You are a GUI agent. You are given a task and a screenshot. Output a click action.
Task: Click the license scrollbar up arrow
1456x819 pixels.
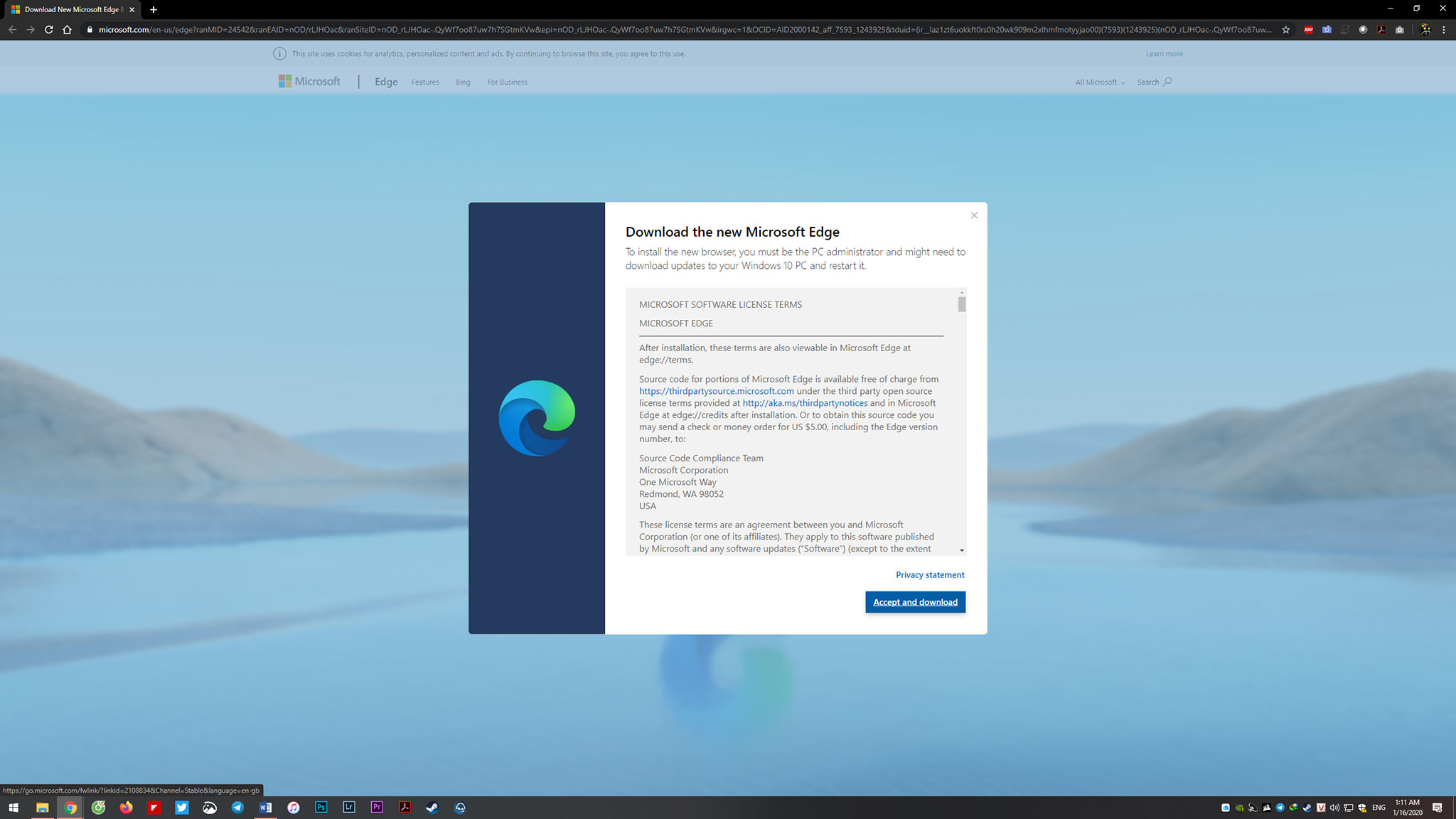[962, 292]
